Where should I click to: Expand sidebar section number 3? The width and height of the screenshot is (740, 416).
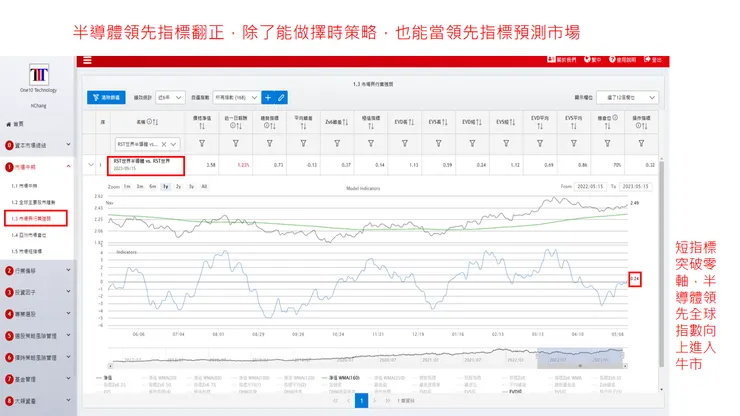click(x=38, y=292)
